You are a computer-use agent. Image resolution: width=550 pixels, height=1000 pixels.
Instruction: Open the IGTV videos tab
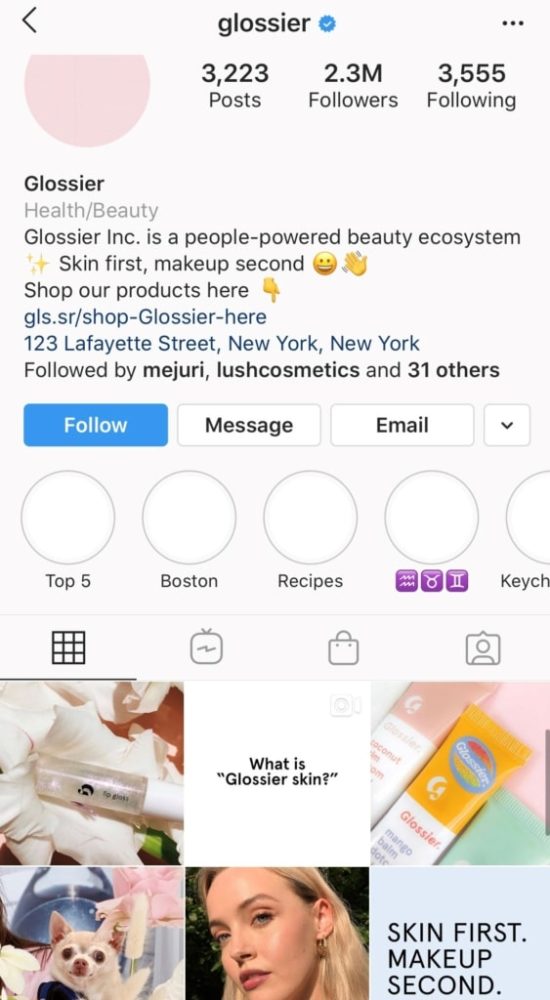pyautogui.click(x=206, y=648)
